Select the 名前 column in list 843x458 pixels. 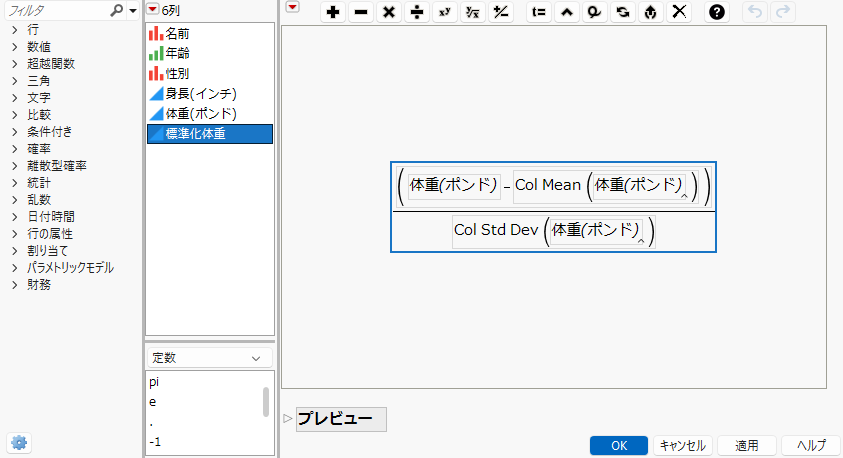(210, 34)
